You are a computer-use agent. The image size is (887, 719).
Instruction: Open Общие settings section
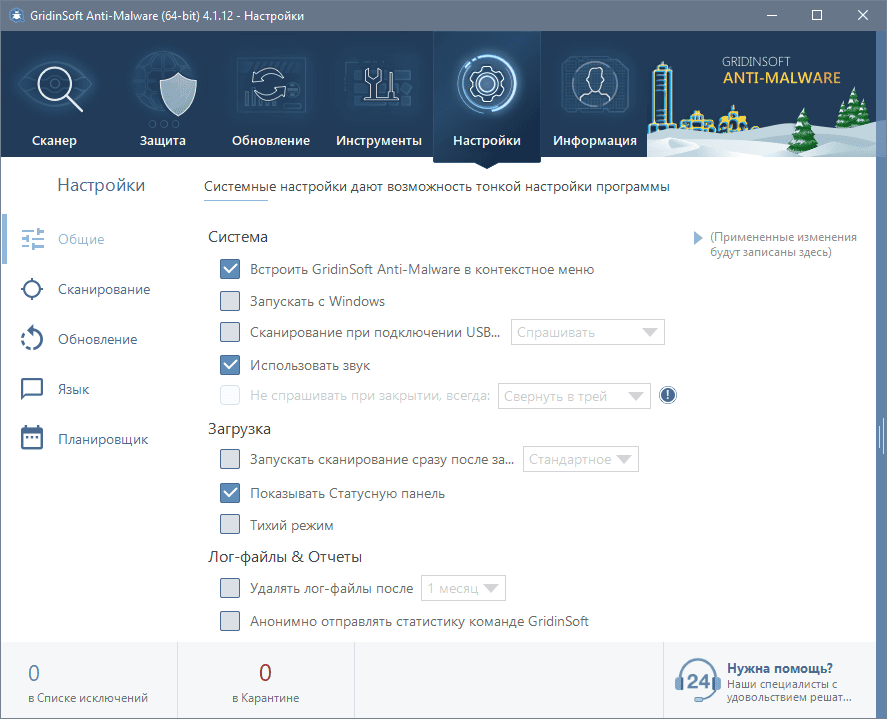tap(81, 239)
